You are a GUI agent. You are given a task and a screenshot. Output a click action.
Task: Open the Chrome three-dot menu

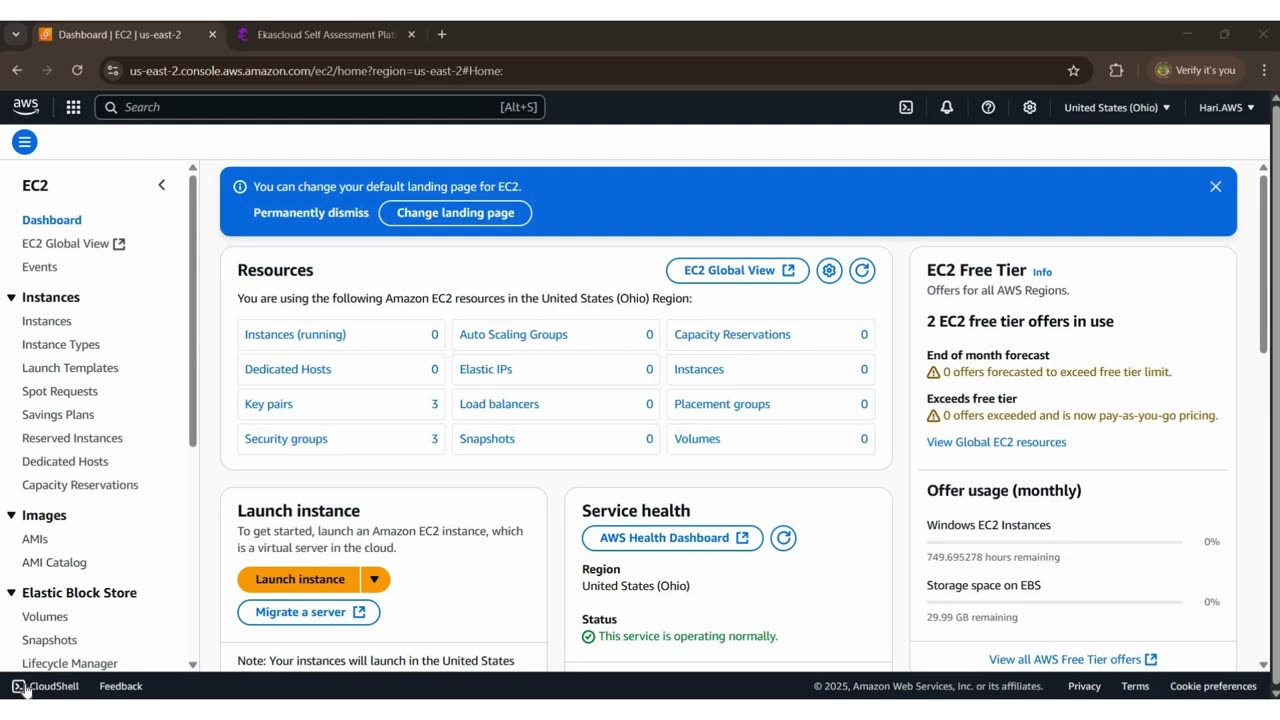click(x=1264, y=70)
